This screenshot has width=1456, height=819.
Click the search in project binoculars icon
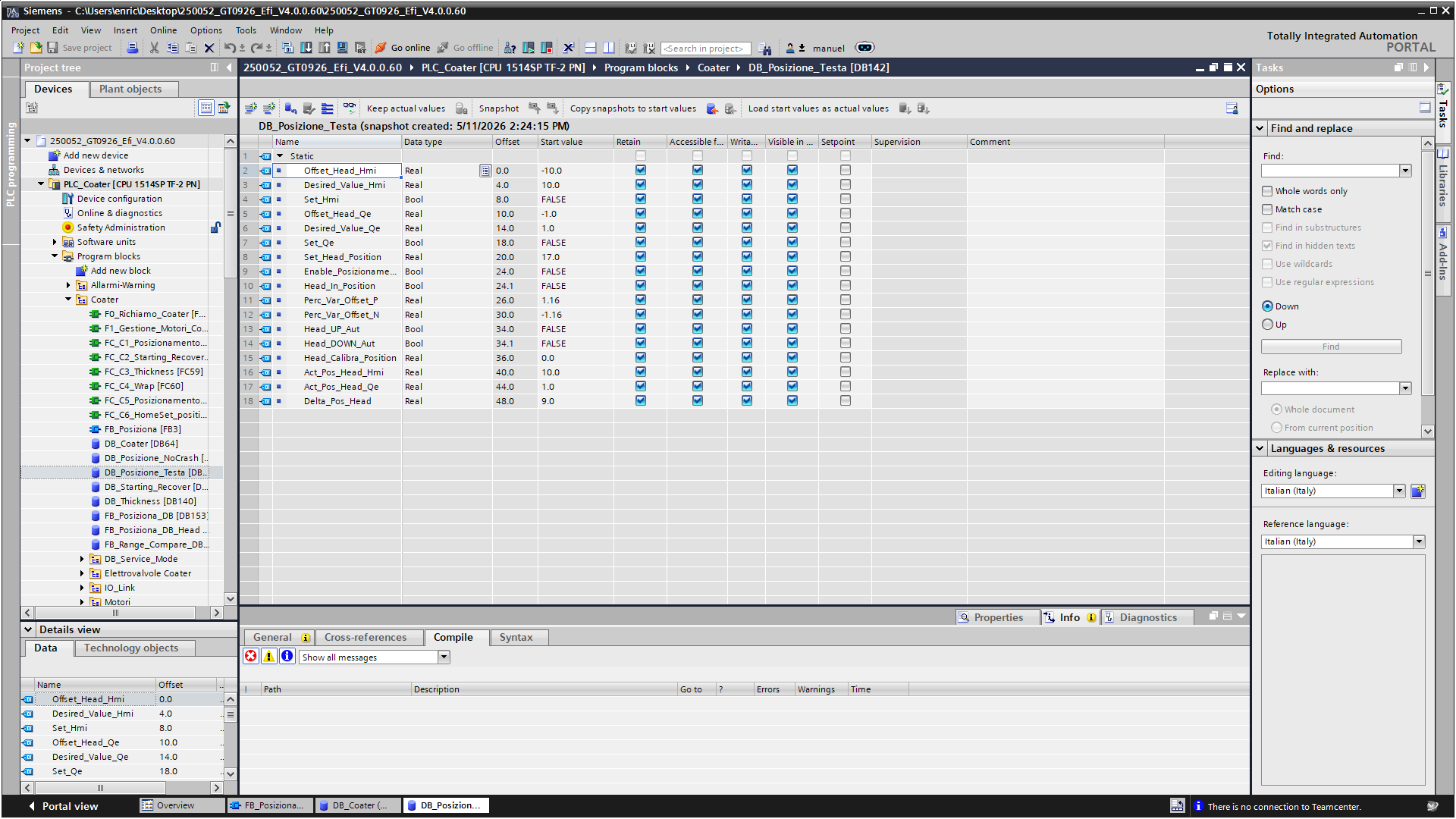coord(765,49)
